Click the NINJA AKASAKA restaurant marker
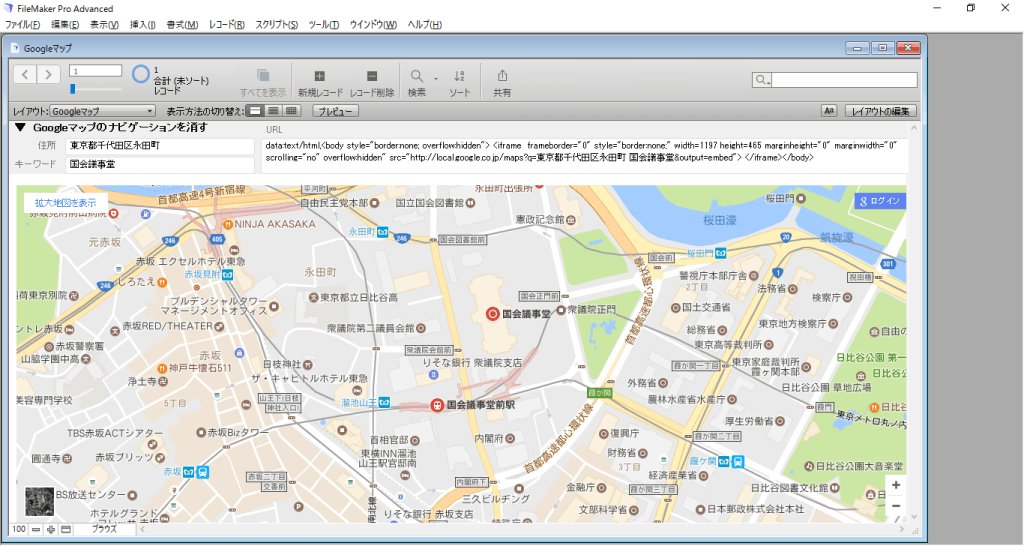 [227, 224]
